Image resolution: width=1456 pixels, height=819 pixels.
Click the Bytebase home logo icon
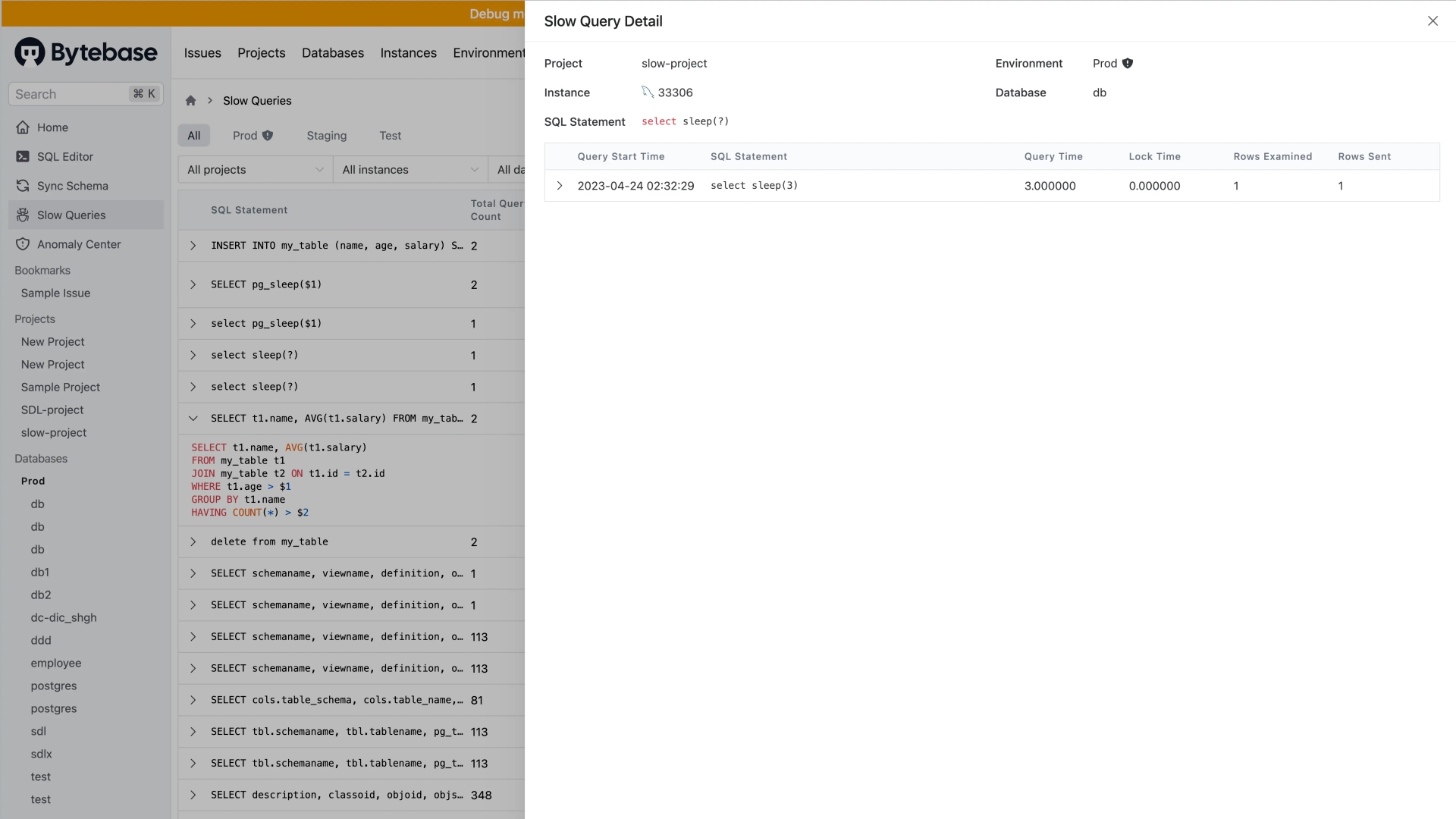click(x=27, y=53)
